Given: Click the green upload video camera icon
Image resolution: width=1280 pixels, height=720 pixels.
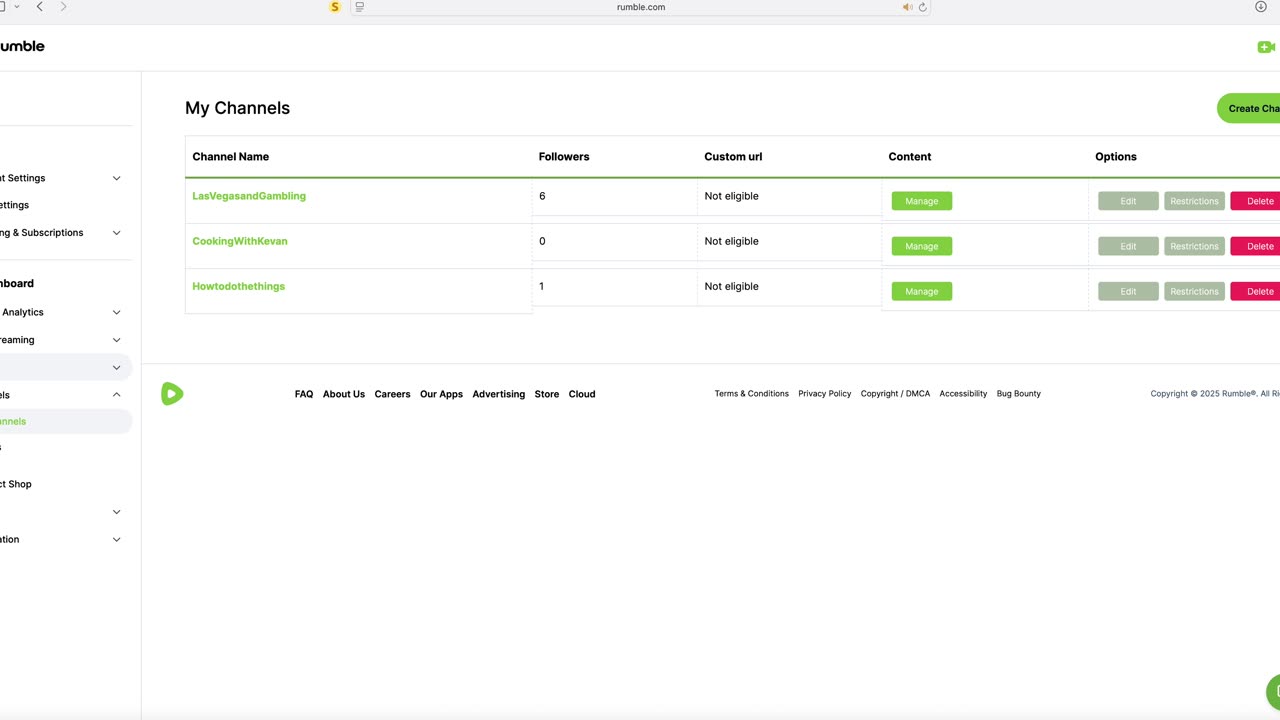Looking at the screenshot, I should (x=1266, y=47).
